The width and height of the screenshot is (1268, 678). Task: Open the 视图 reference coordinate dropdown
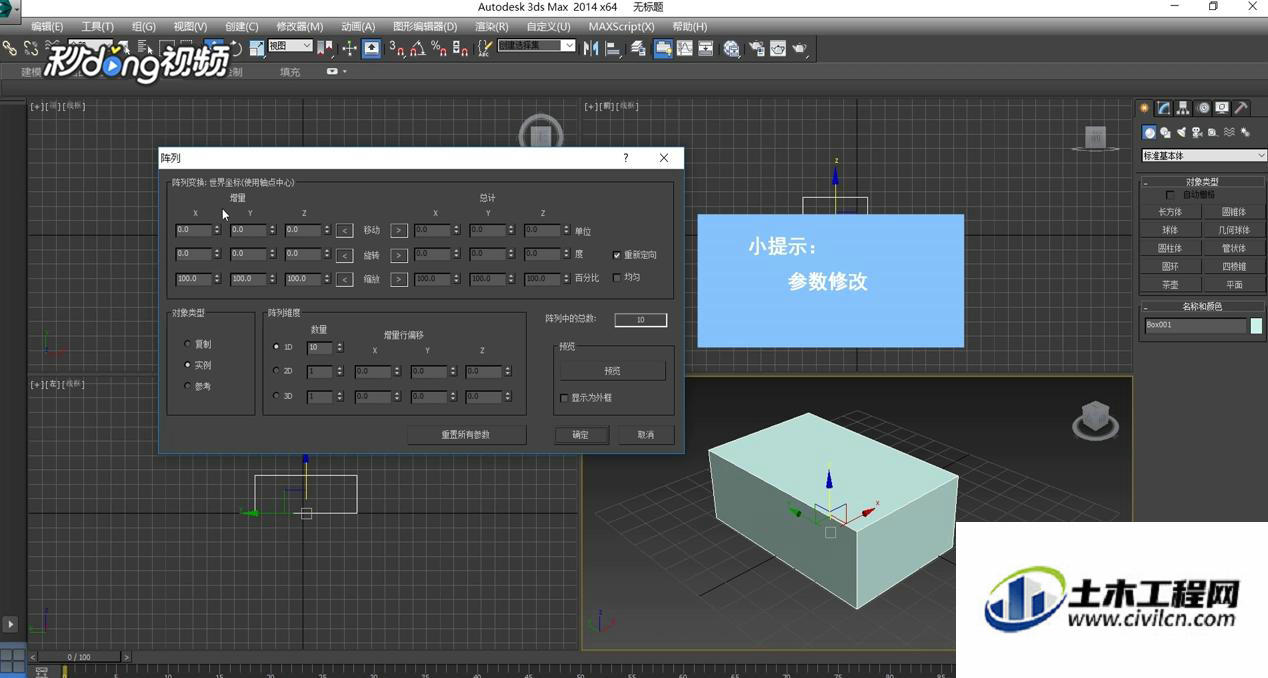point(290,46)
